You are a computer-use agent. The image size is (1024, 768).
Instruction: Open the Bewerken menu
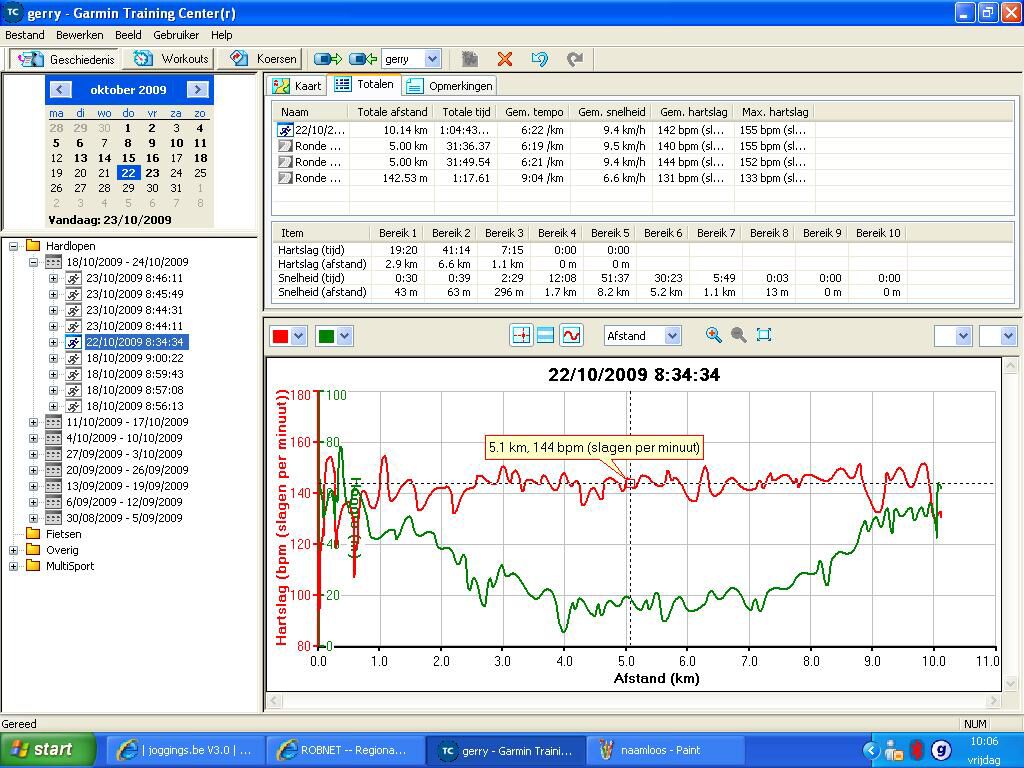[x=80, y=35]
